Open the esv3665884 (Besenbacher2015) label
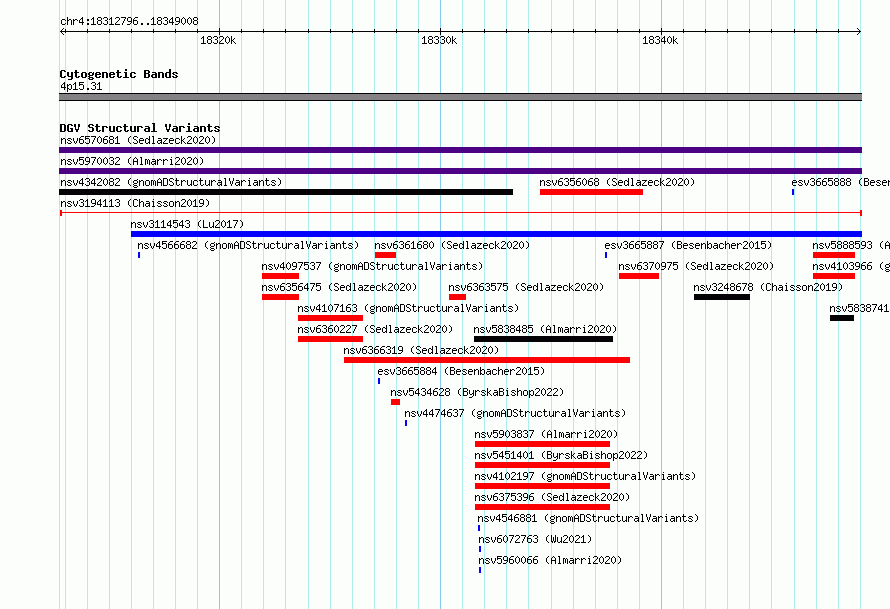This screenshot has width=890, height=609. pyautogui.click(x=461, y=371)
